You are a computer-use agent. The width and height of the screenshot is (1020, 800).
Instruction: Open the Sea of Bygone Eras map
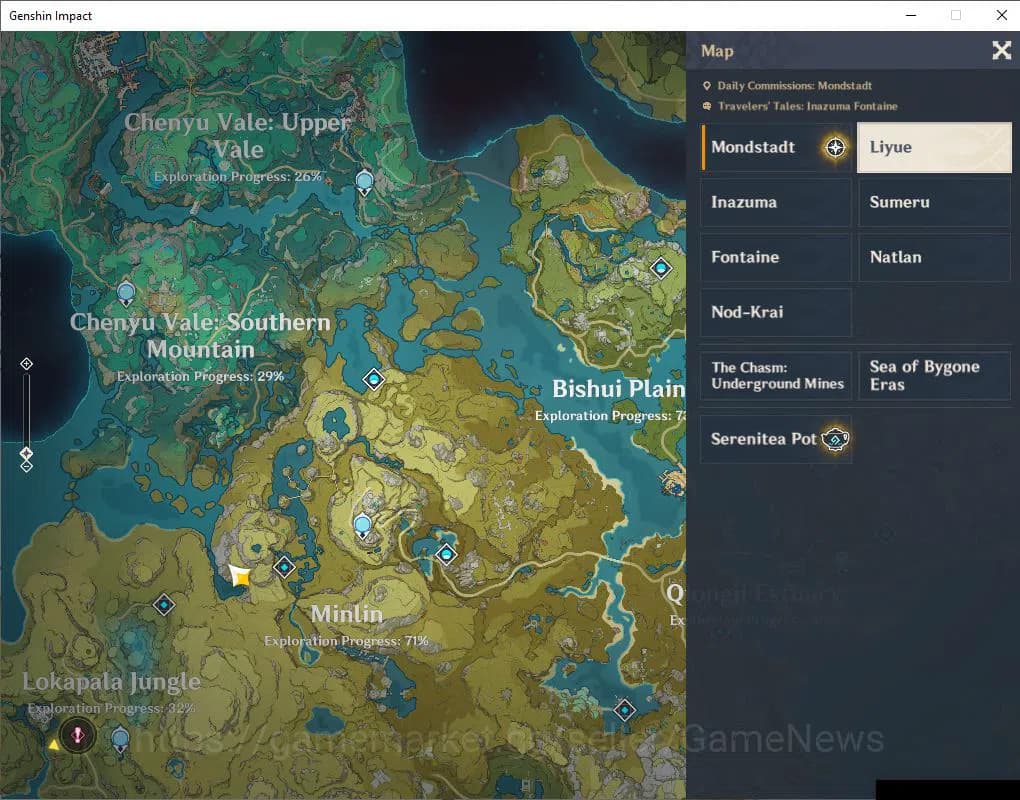pyautogui.click(x=934, y=376)
